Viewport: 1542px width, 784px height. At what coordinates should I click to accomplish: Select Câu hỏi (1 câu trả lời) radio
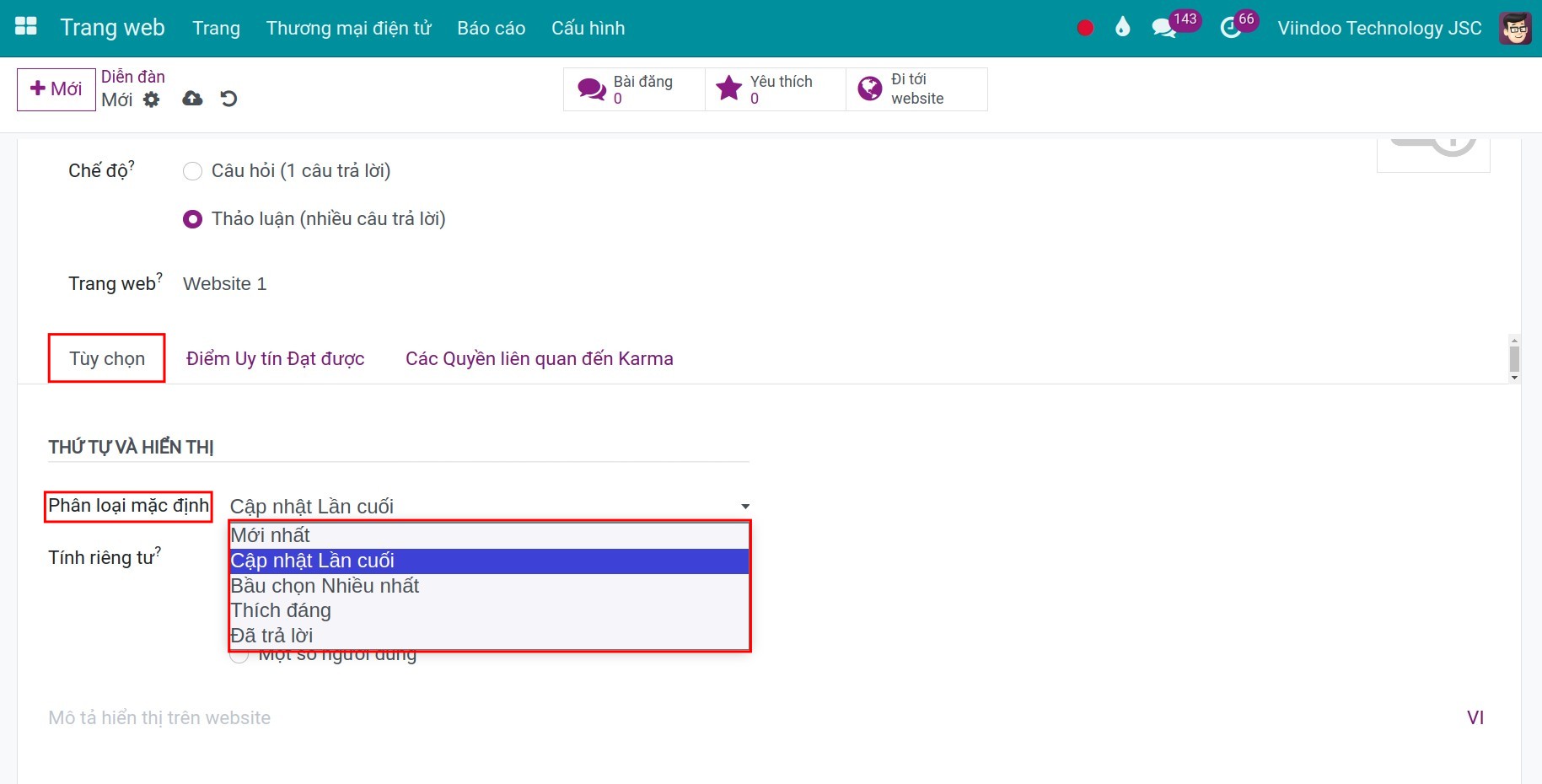[192, 171]
